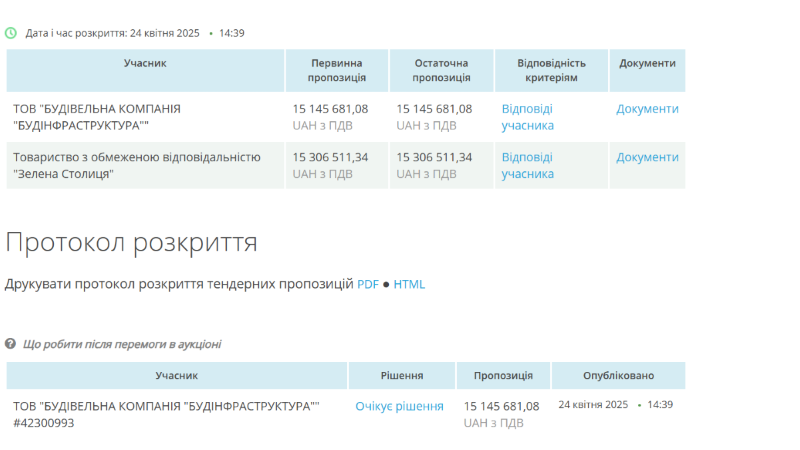Open Відповіді учасника for БУДІНФРАСТРУКТУРА
Screen dimensions: 800x450
[527, 117]
